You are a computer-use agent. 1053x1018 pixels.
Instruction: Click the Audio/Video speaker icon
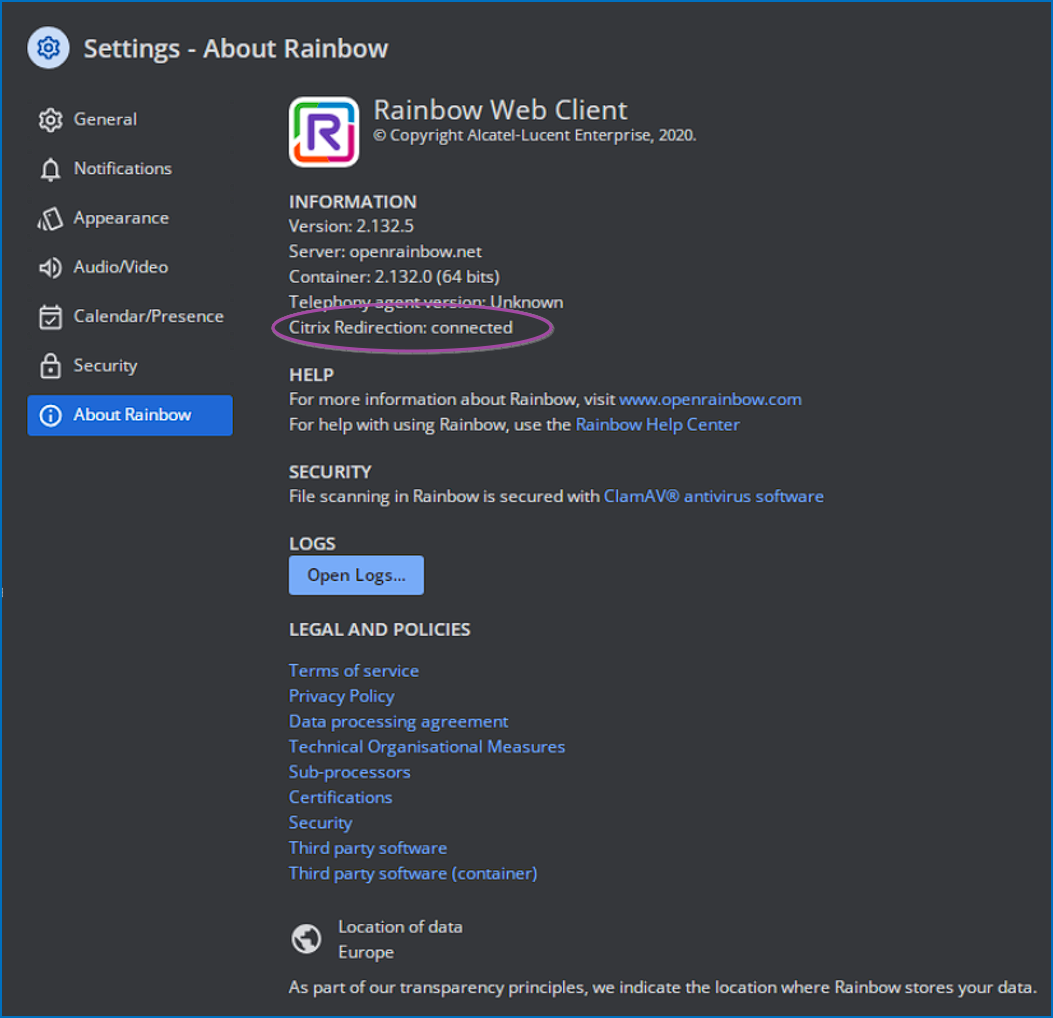point(50,268)
